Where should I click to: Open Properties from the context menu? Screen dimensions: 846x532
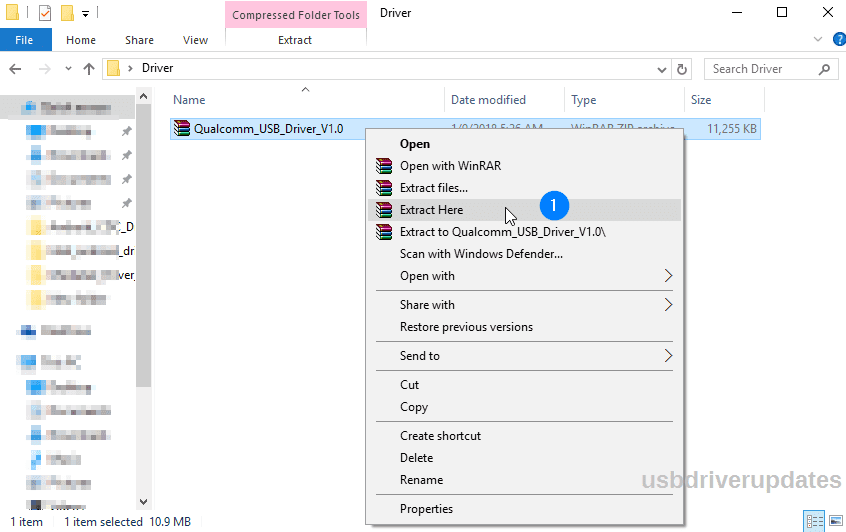pos(524,509)
